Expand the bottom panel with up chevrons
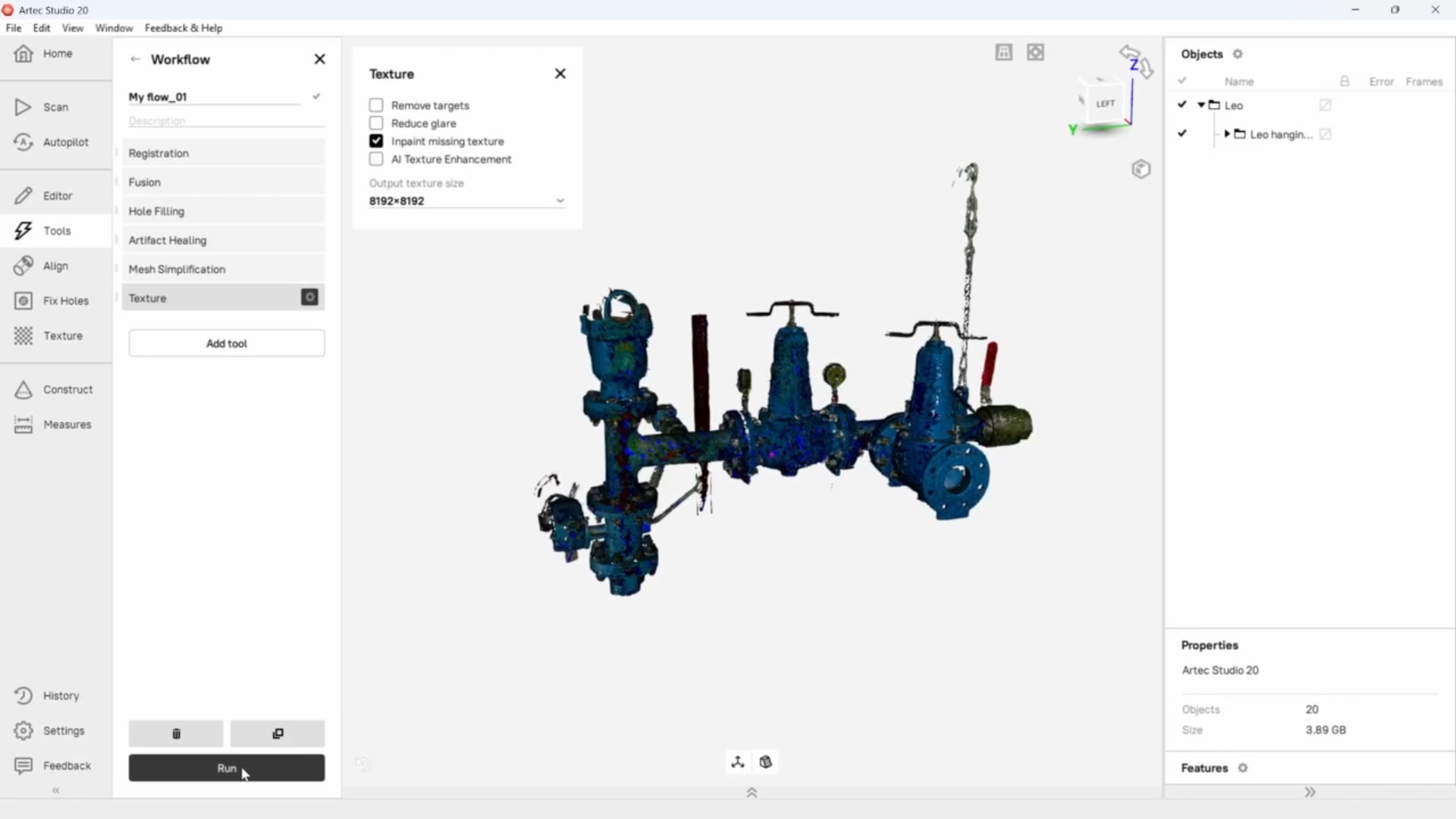The image size is (1456, 819). [752, 792]
